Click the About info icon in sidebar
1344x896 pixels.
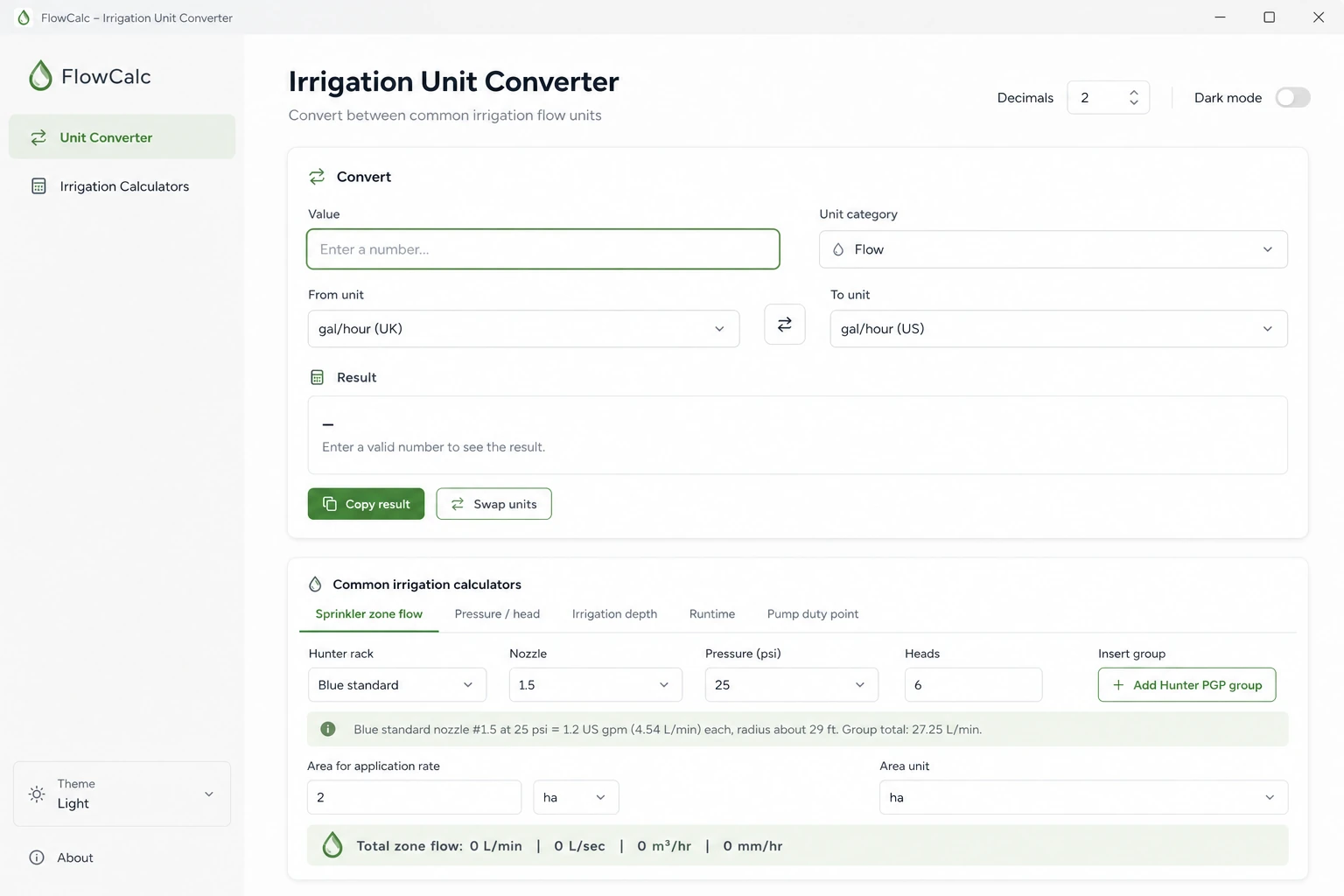[x=37, y=857]
